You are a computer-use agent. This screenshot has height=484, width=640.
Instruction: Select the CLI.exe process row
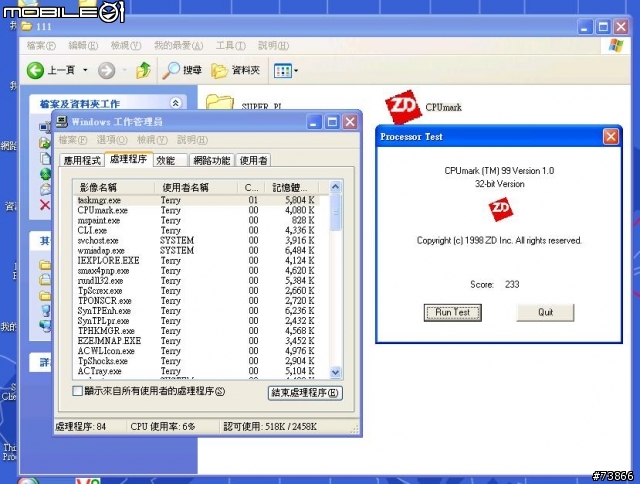tap(196, 231)
